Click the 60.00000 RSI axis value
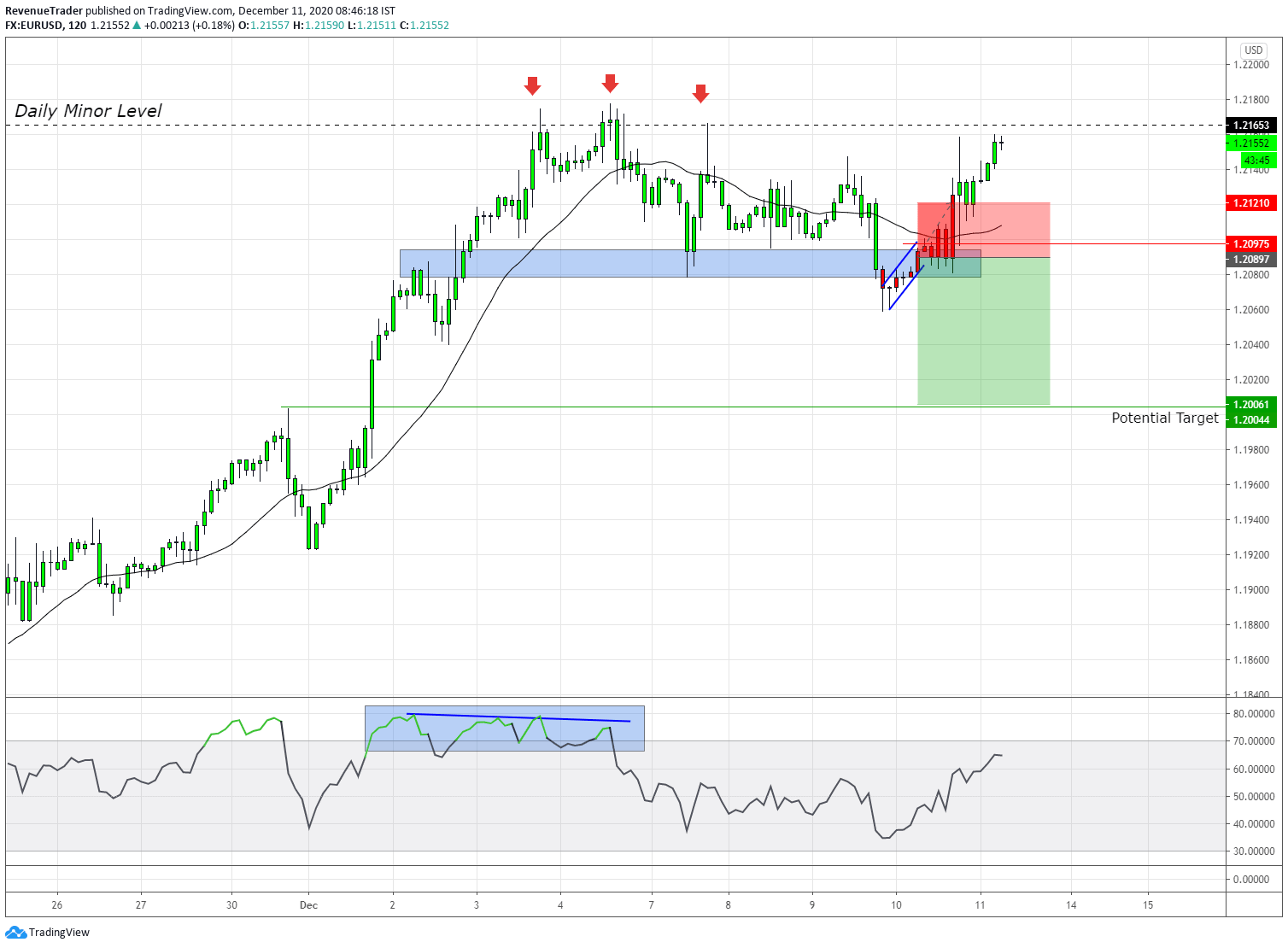The width and height of the screenshot is (1288, 948). (1254, 770)
